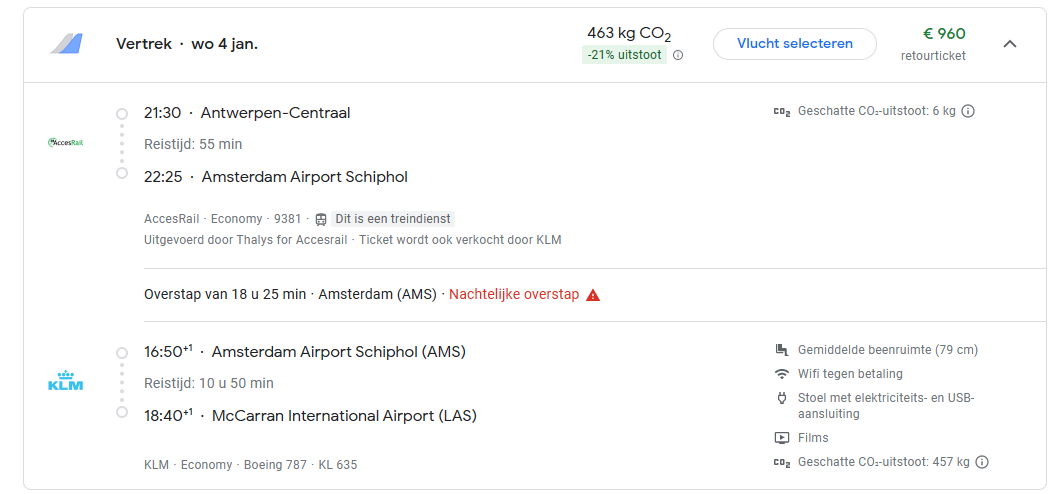Click info icon next to -21% uitstoot

pyautogui.click(x=678, y=55)
